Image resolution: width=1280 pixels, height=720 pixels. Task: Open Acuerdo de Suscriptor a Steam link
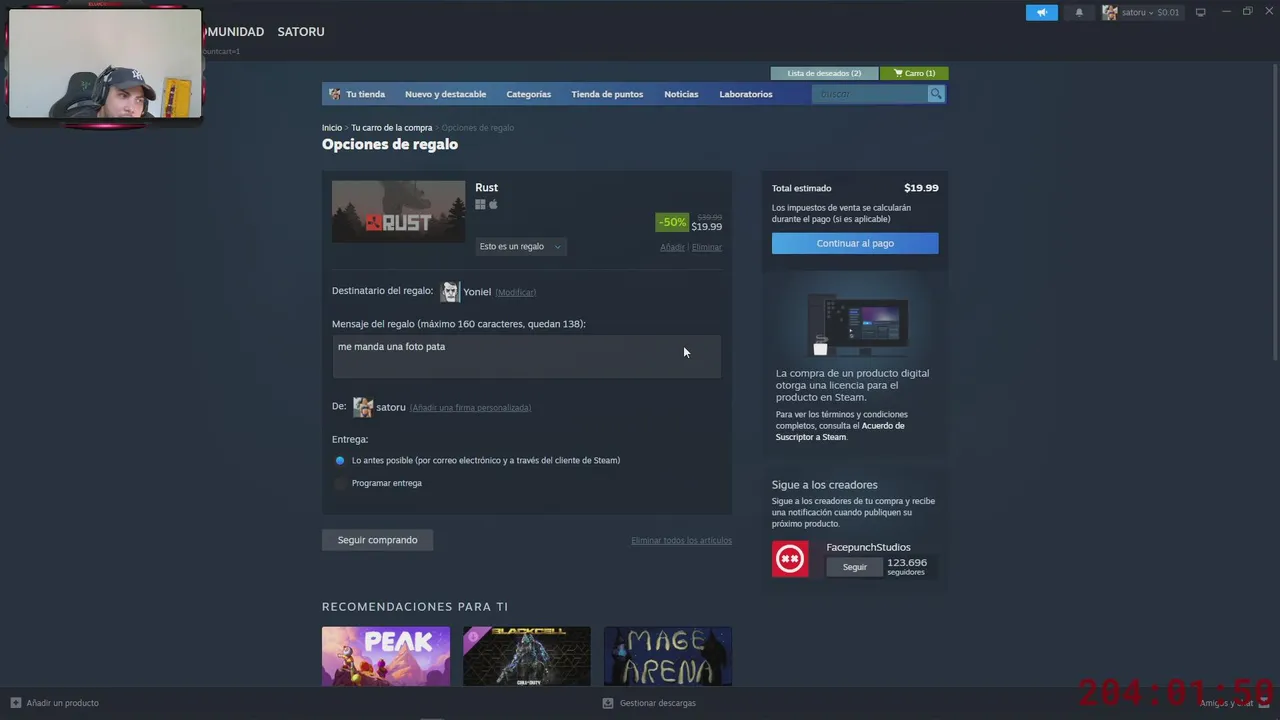point(840,431)
